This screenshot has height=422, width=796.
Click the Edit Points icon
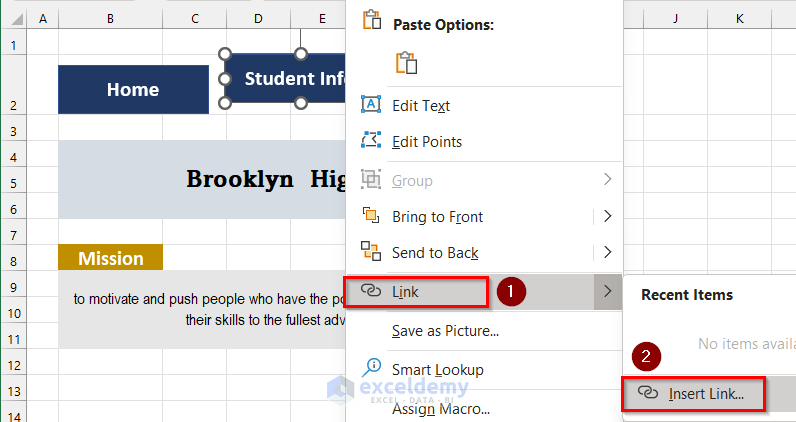371,141
